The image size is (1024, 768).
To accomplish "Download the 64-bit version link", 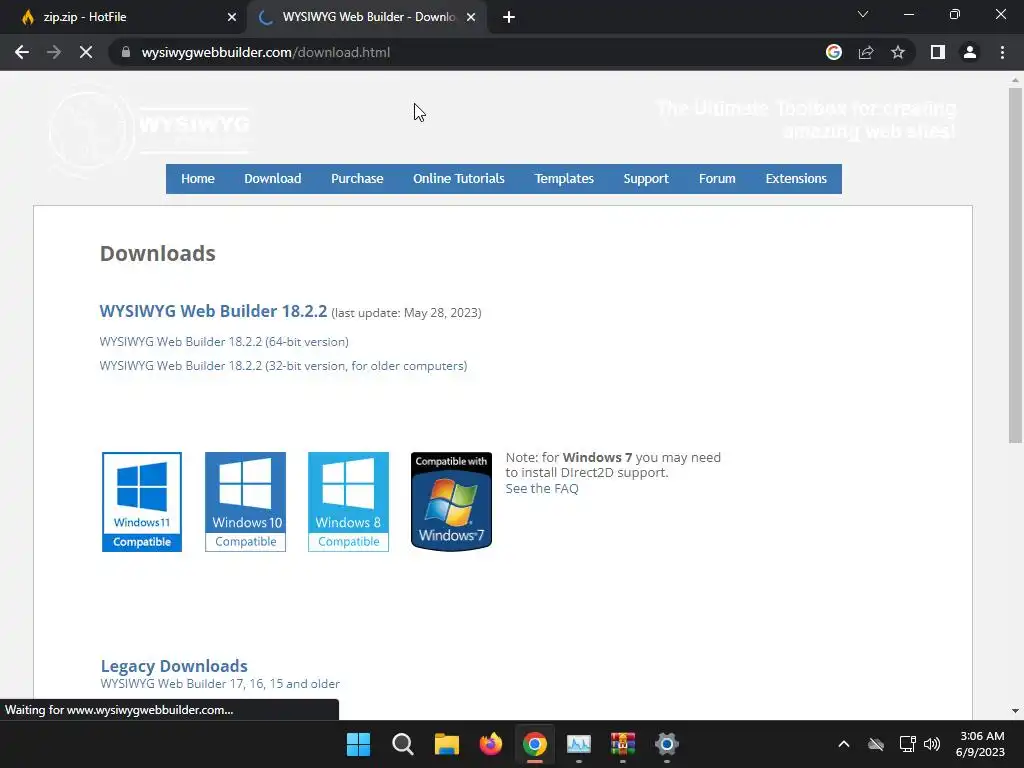I will (224, 342).
